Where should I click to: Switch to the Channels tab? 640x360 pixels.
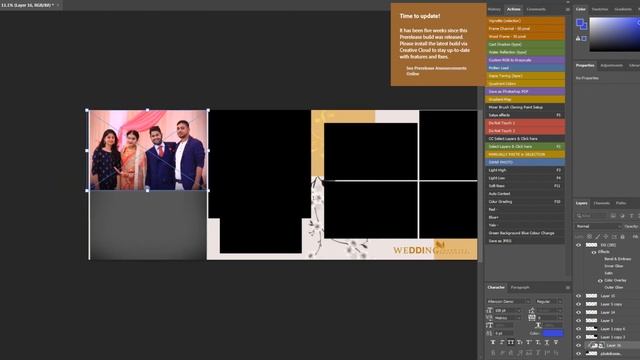click(602, 203)
